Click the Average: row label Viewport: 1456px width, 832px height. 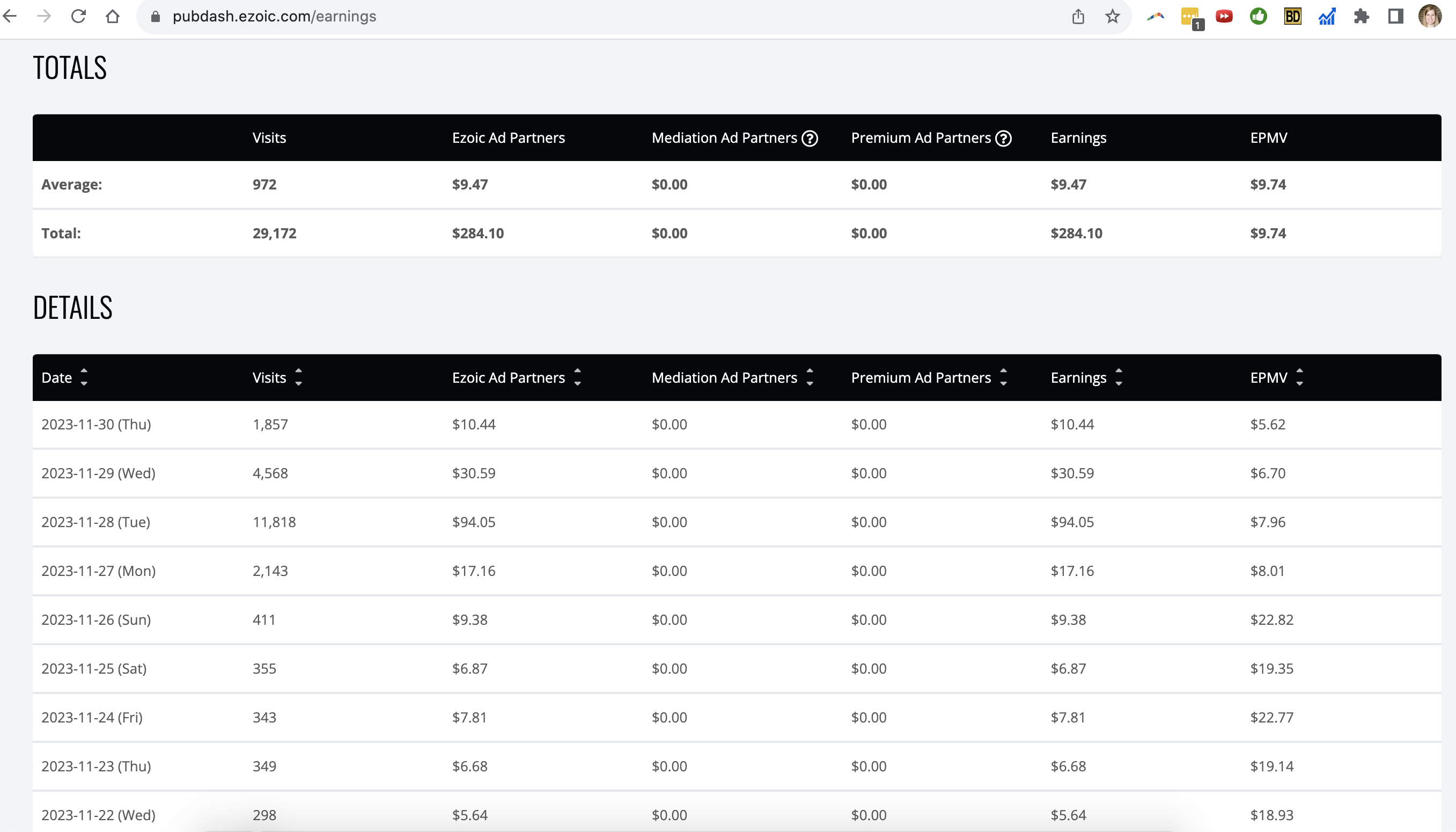point(71,184)
